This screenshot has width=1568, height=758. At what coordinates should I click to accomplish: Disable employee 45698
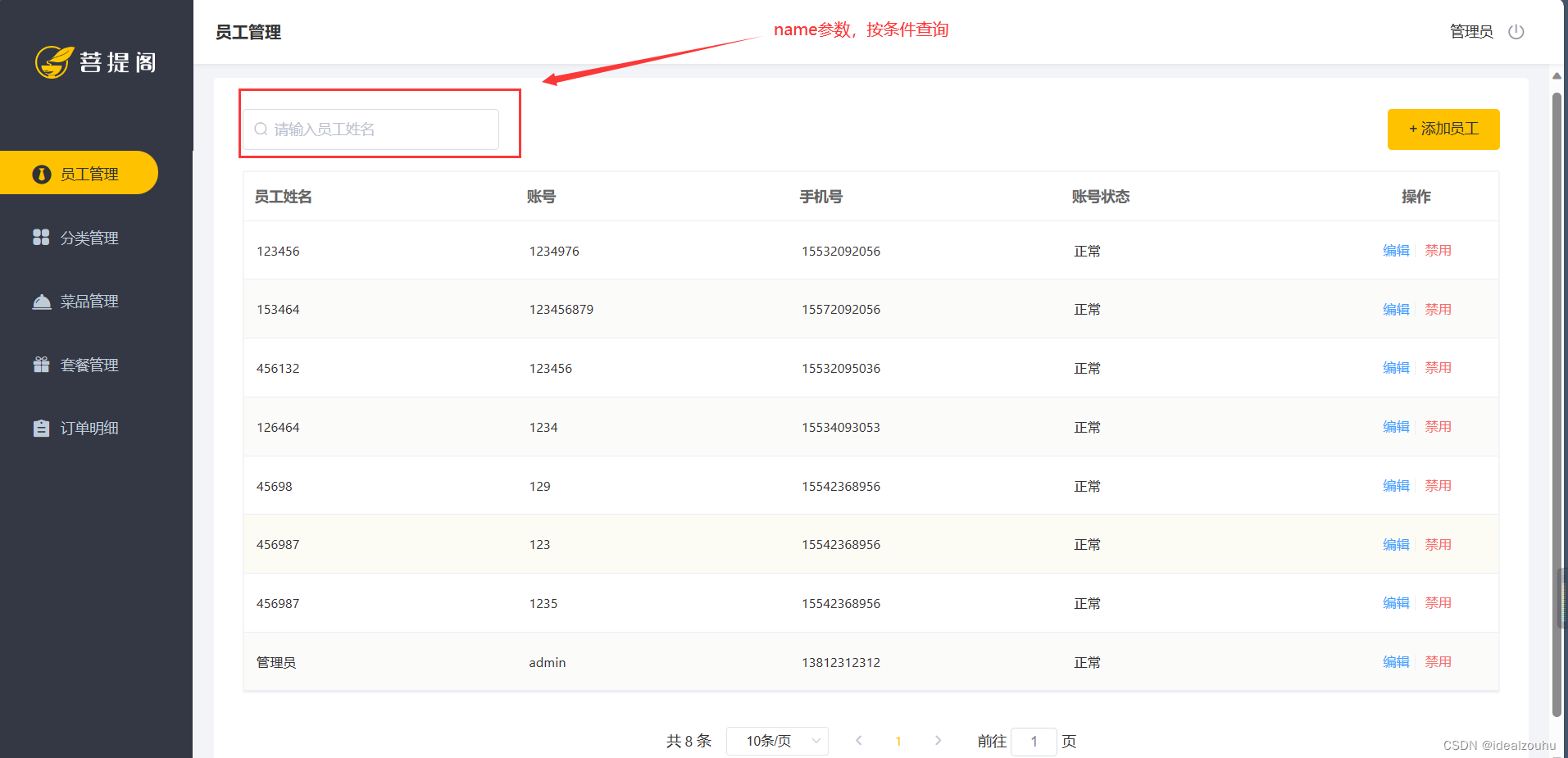1438,486
